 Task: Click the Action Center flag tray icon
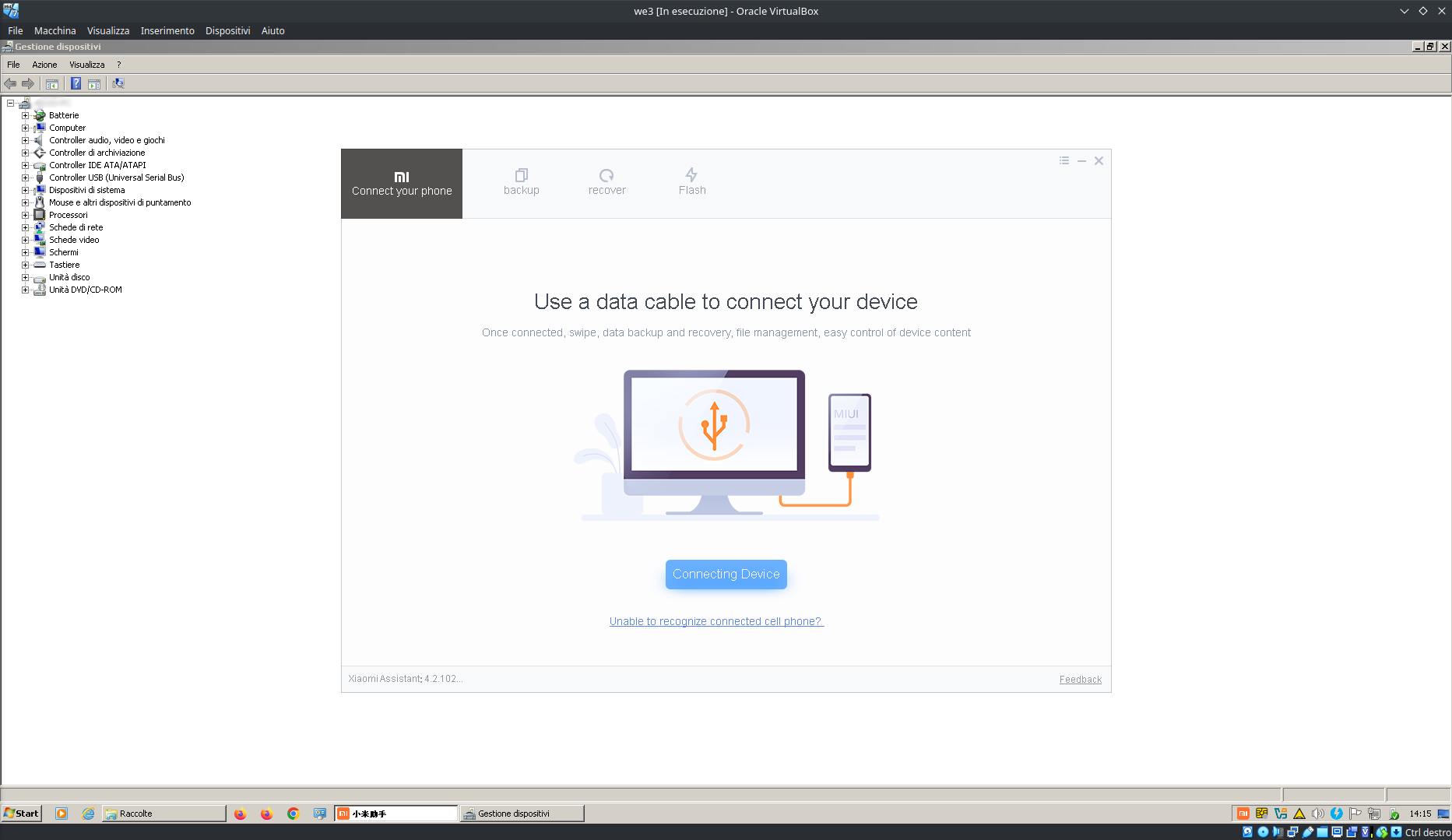click(1355, 814)
